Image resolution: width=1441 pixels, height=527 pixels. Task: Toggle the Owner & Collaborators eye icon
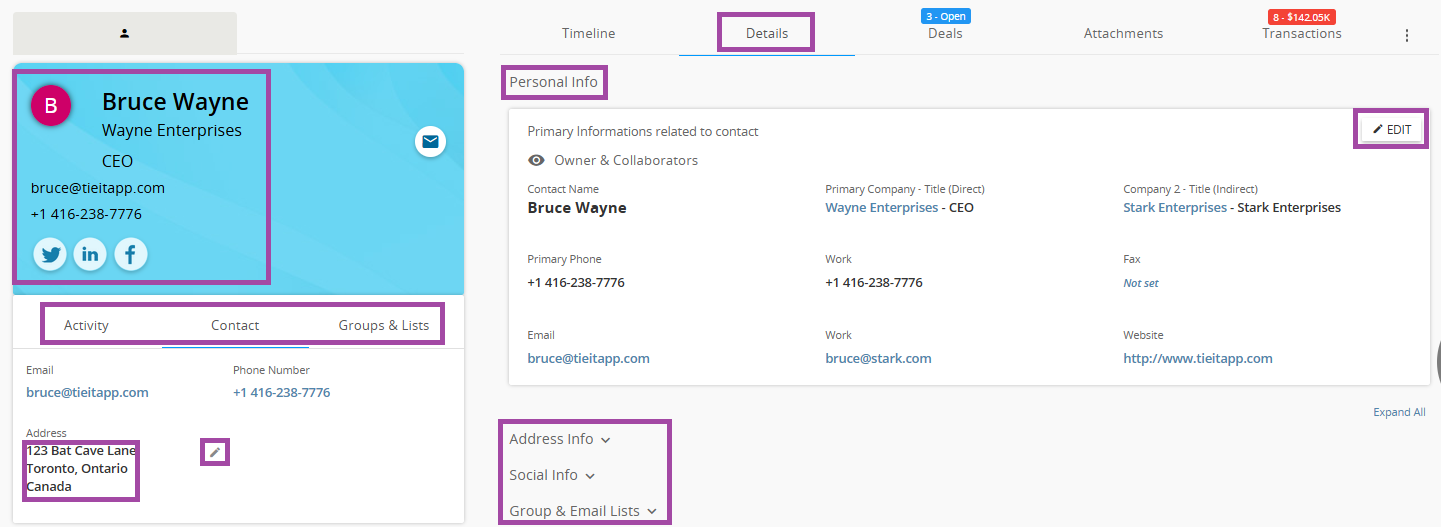(537, 160)
